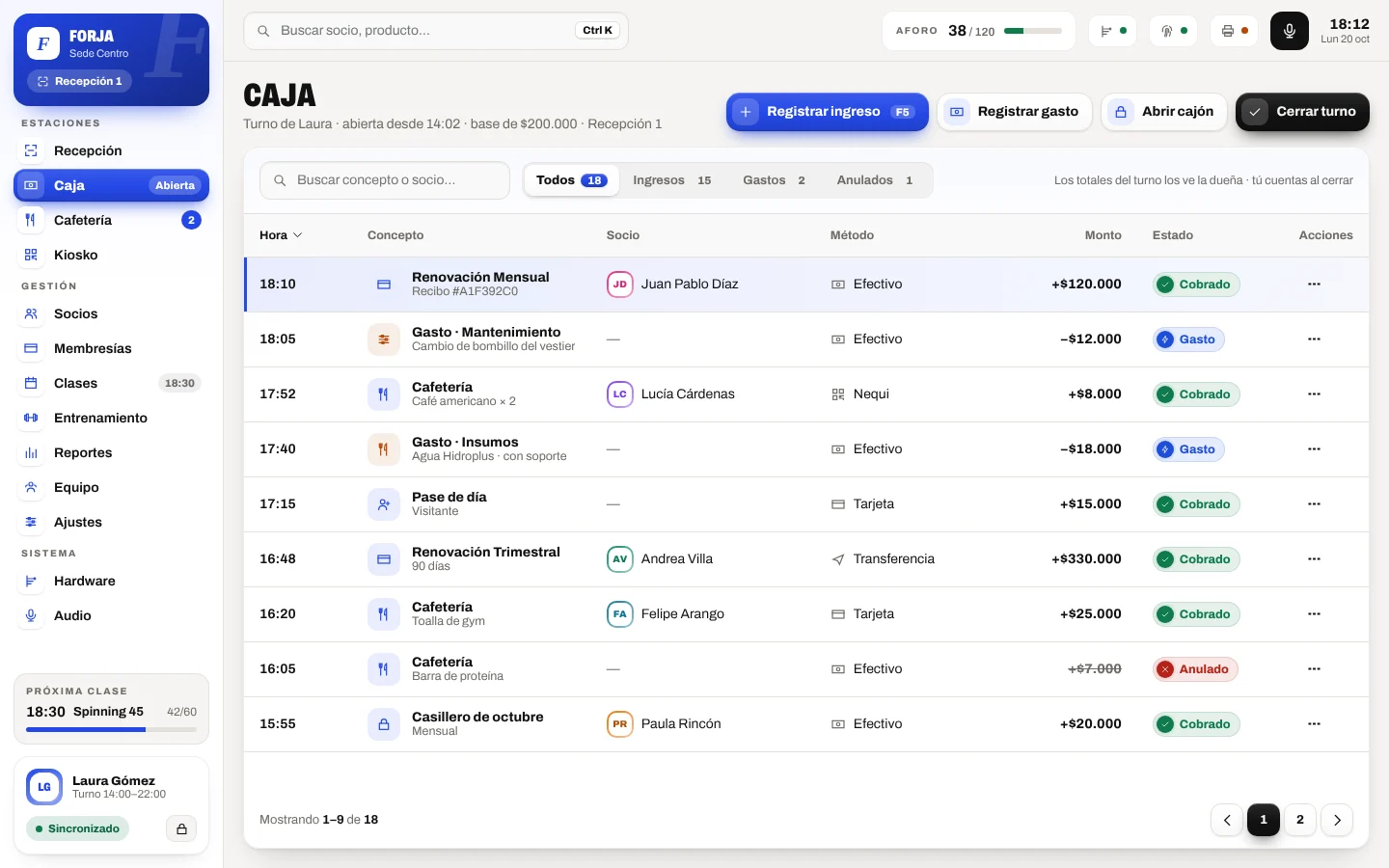The width and height of the screenshot is (1389, 868).
Task: Open Reportes in the sidebar
Action: pos(111,452)
